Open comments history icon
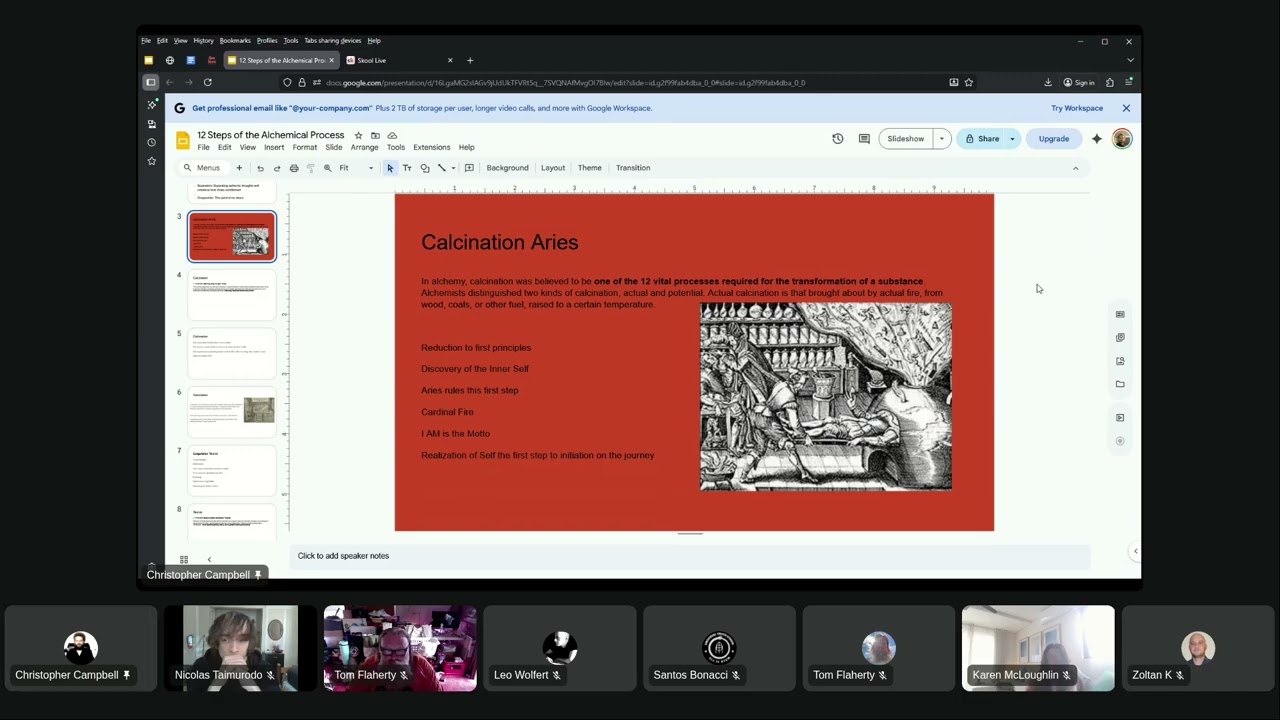Screen dimensions: 1280x720 point(864,139)
